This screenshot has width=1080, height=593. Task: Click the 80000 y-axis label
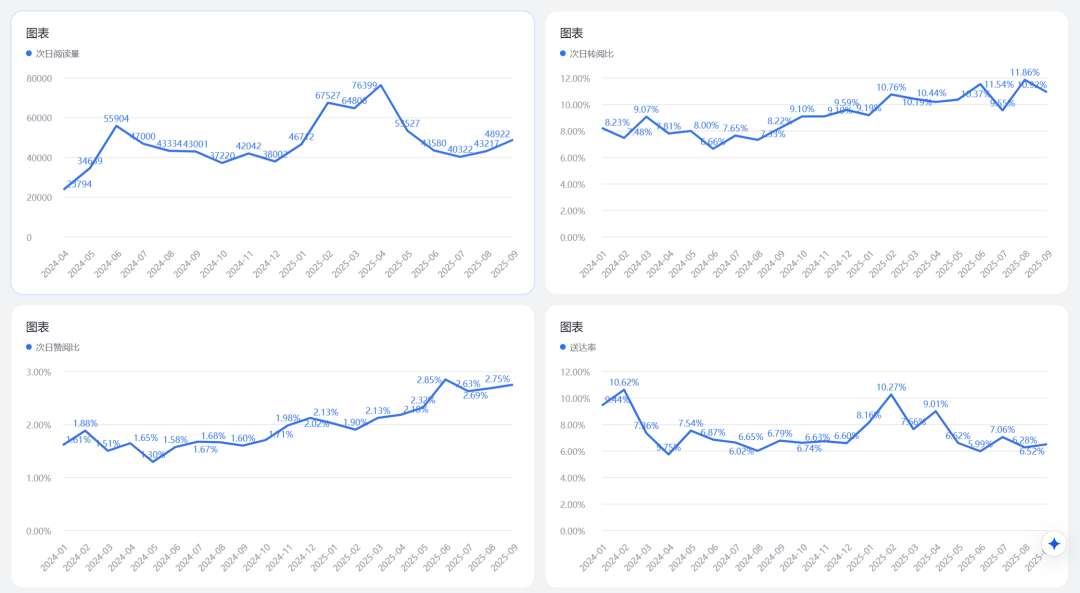(39, 78)
